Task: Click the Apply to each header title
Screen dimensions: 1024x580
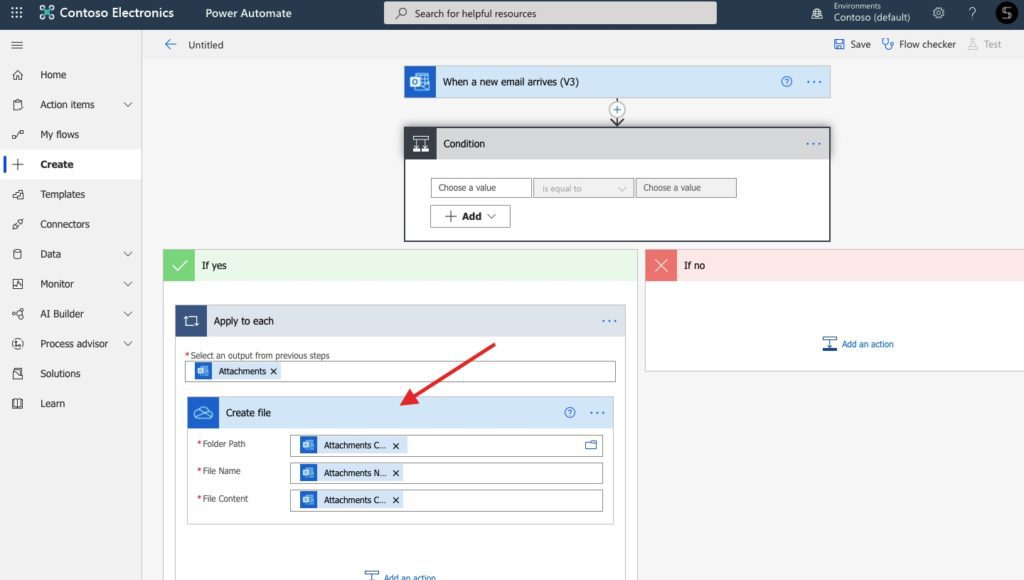Action: pos(244,321)
